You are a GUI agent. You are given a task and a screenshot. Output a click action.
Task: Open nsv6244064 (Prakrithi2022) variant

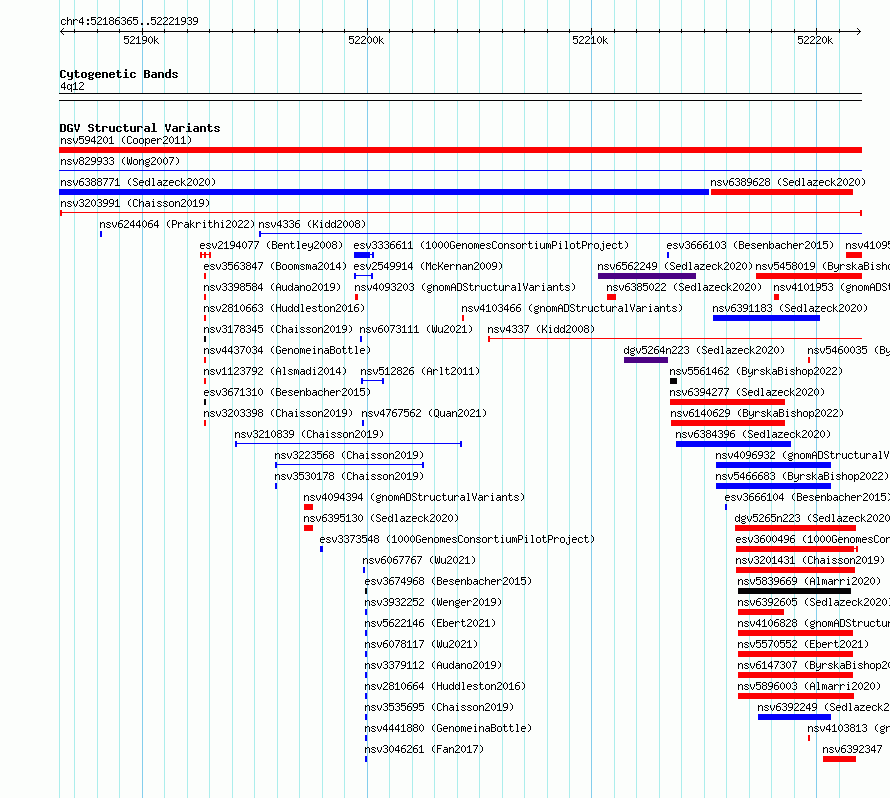point(177,224)
